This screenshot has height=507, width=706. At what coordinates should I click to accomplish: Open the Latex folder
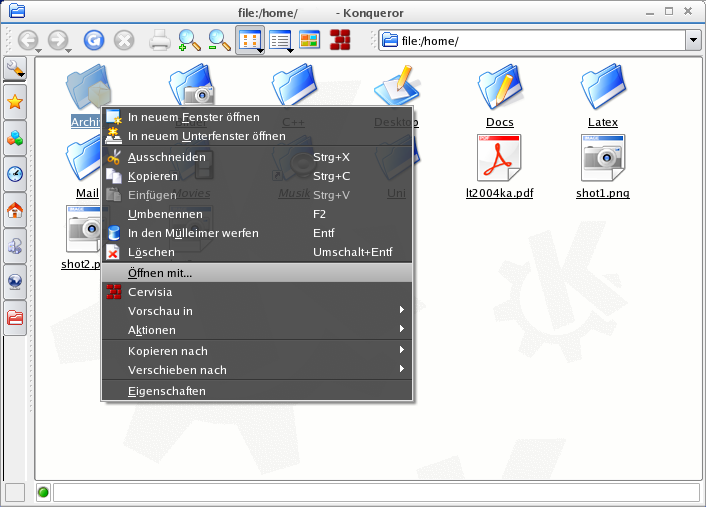tap(603, 88)
